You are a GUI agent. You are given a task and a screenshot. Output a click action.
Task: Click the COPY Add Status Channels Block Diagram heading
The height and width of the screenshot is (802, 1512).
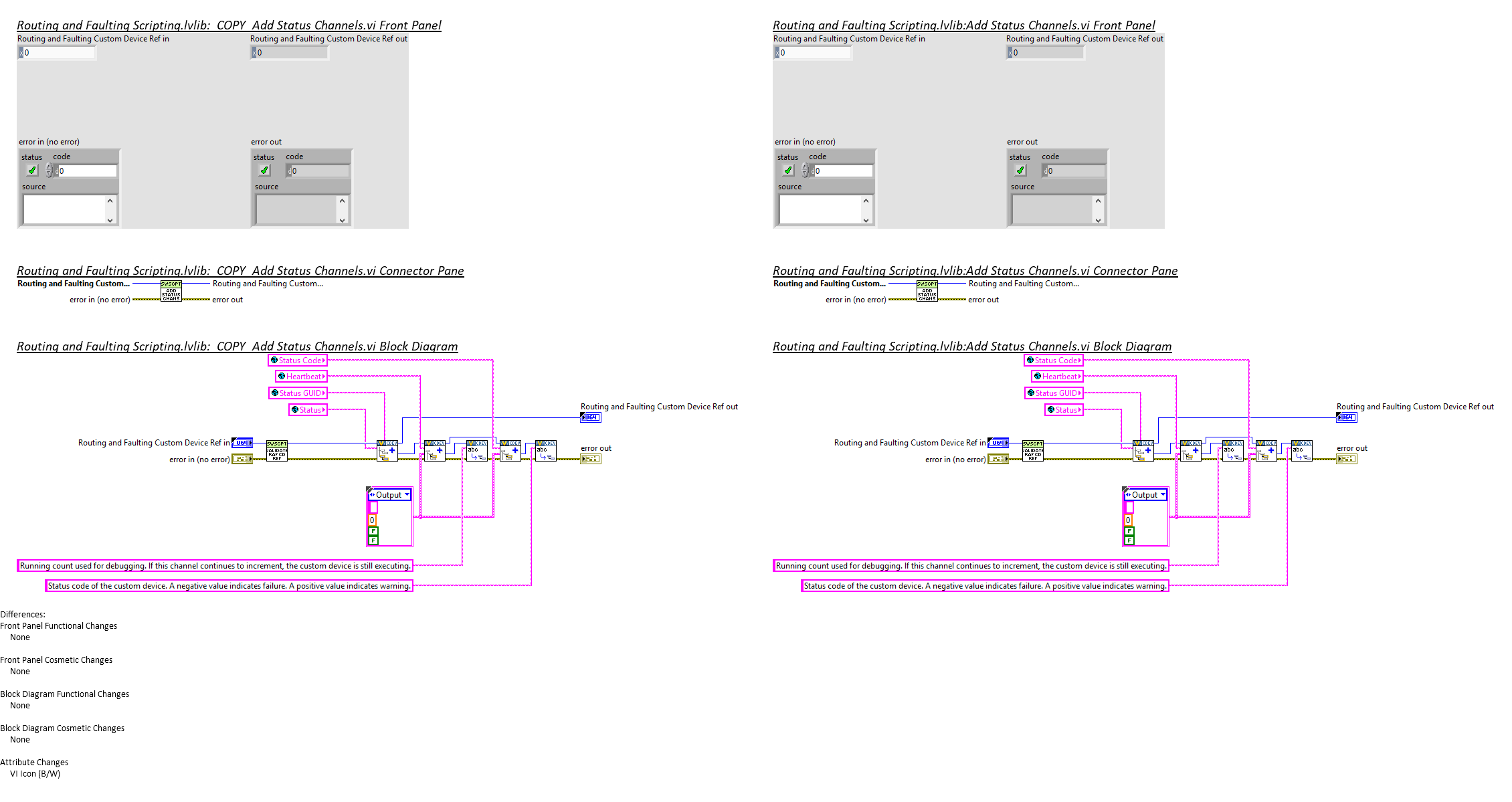[x=237, y=346]
